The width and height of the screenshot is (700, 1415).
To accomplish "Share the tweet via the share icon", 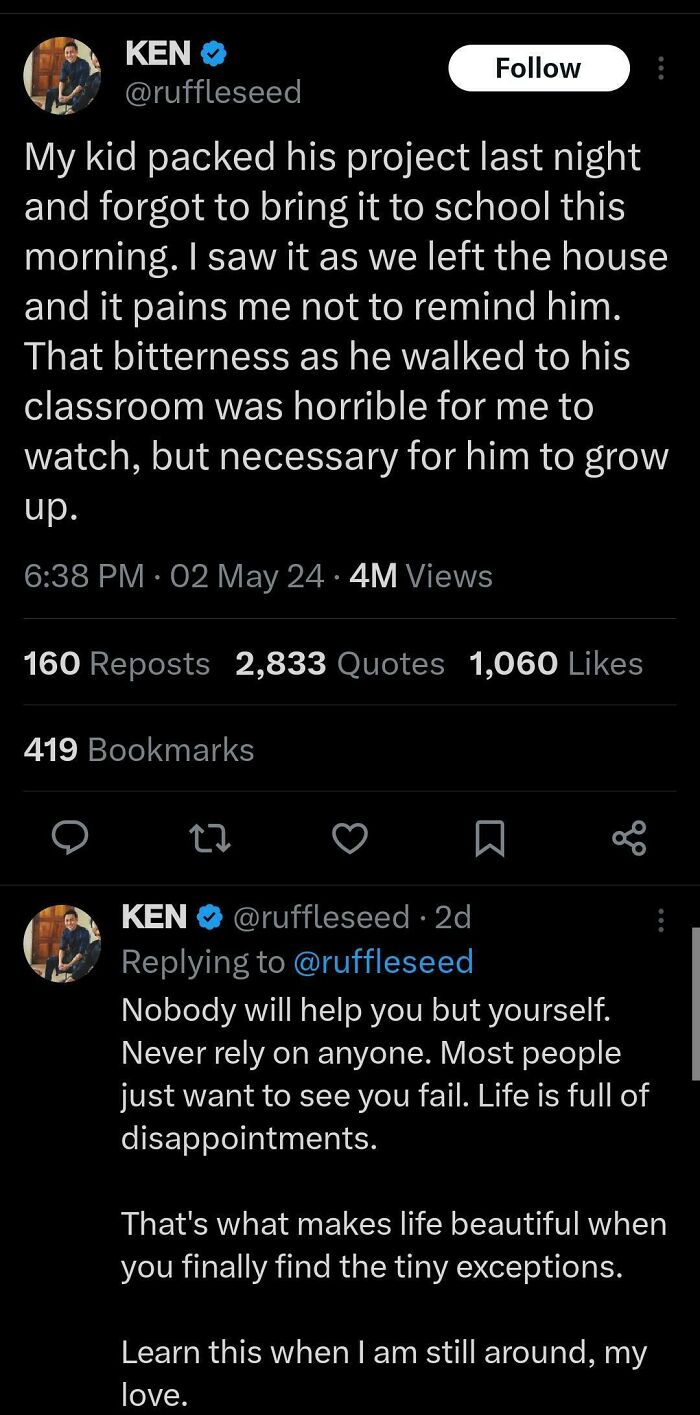I will pyautogui.click(x=628, y=838).
